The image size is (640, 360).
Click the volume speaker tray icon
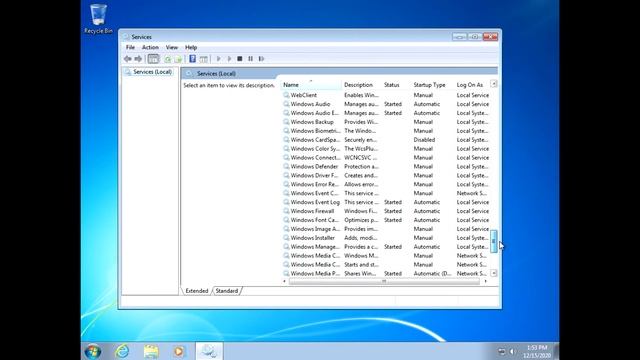(512, 351)
